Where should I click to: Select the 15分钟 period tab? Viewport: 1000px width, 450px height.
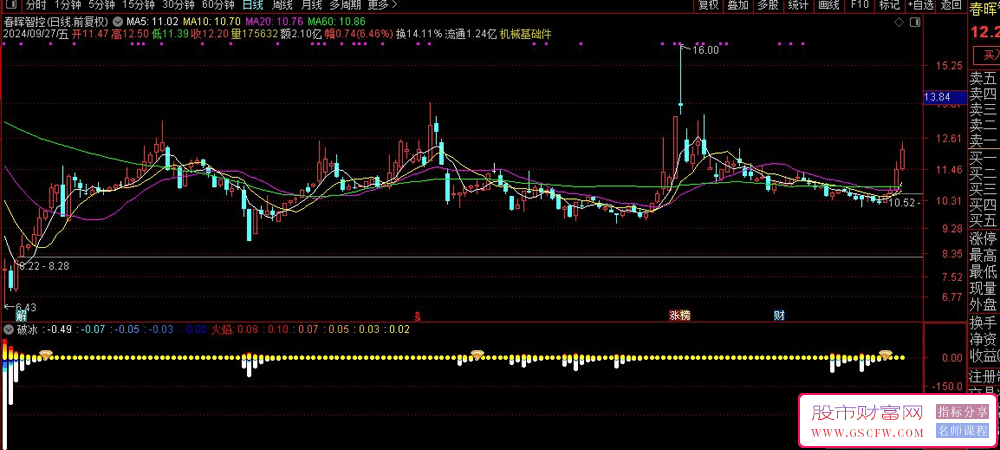[x=138, y=5]
